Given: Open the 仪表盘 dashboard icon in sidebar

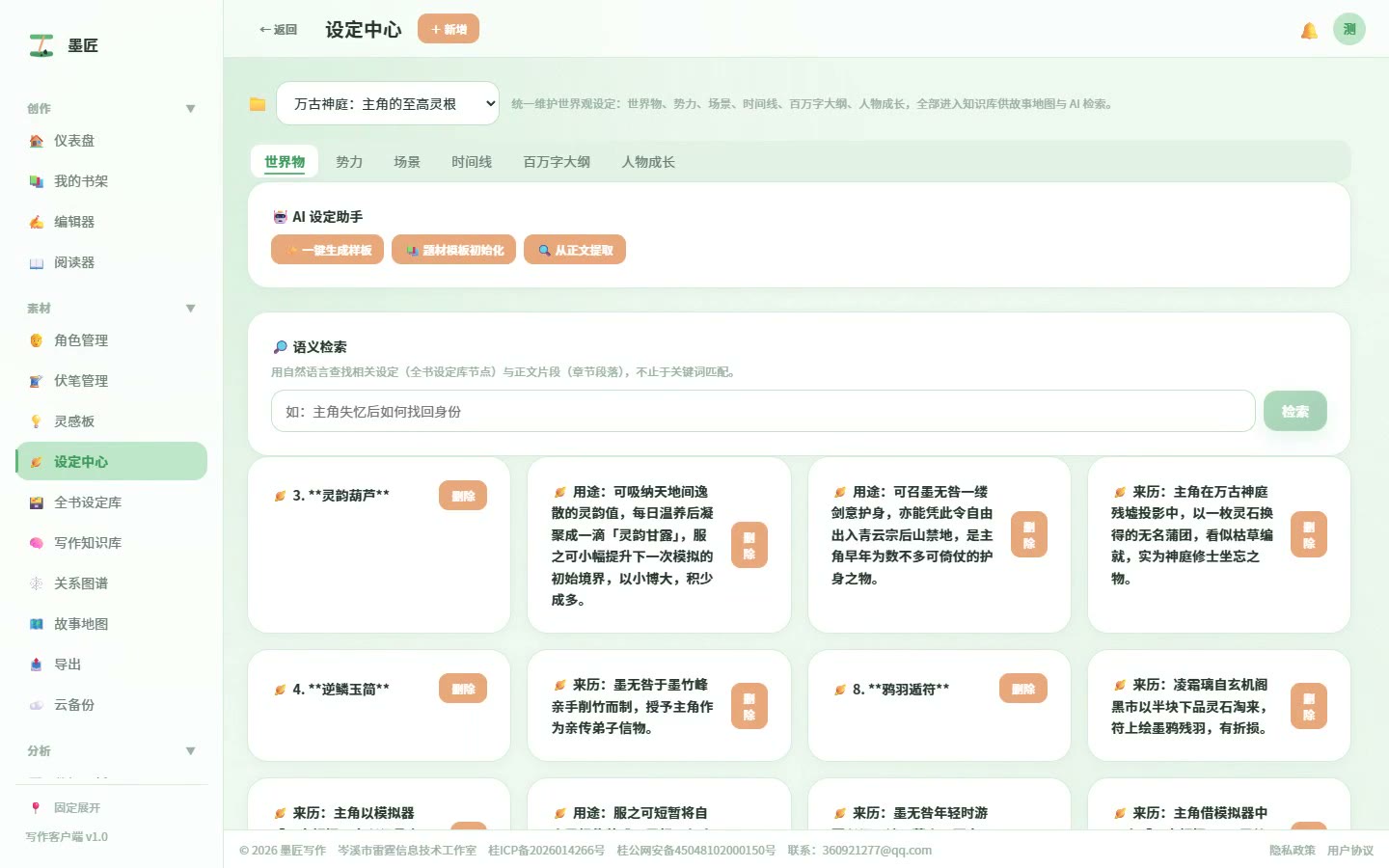Looking at the screenshot, I should click(36, 141).
